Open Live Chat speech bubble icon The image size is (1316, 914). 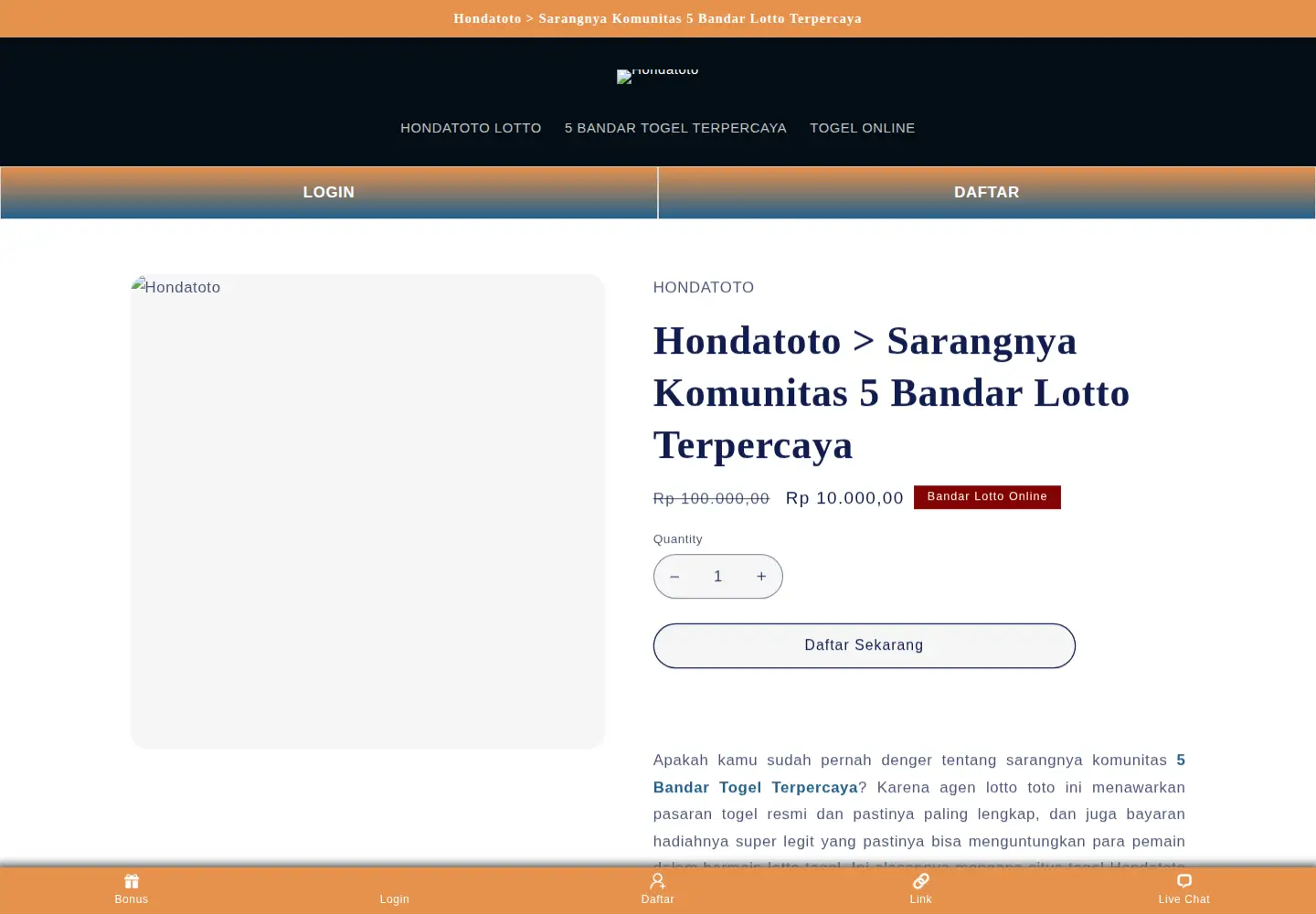(x=1184, y=881)
